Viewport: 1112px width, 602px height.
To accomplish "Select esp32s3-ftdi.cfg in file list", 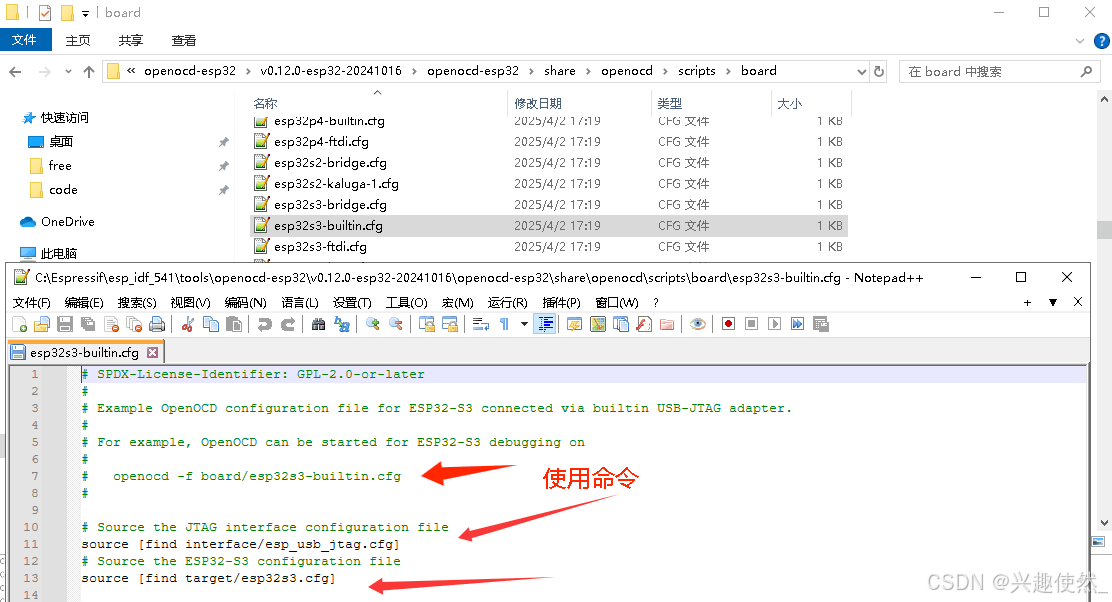I will 550,247.
